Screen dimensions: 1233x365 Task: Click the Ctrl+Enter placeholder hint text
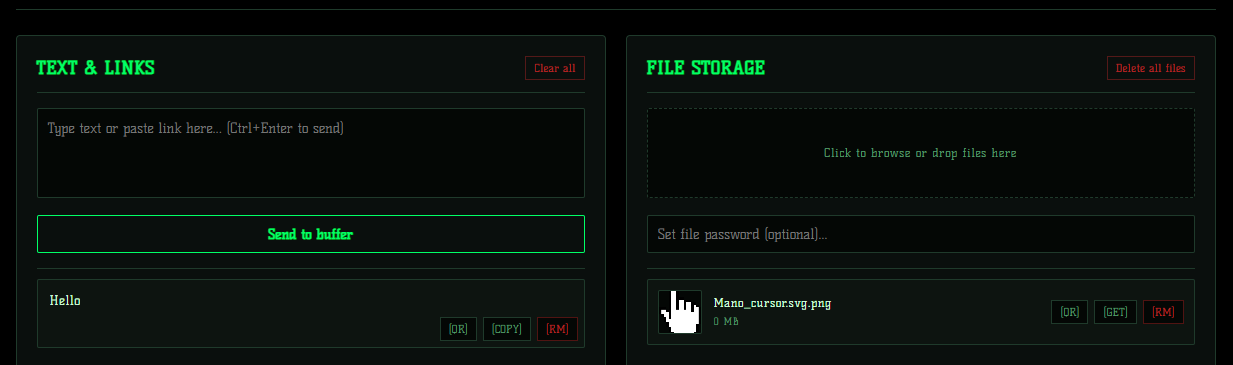[x=285, y=128]
